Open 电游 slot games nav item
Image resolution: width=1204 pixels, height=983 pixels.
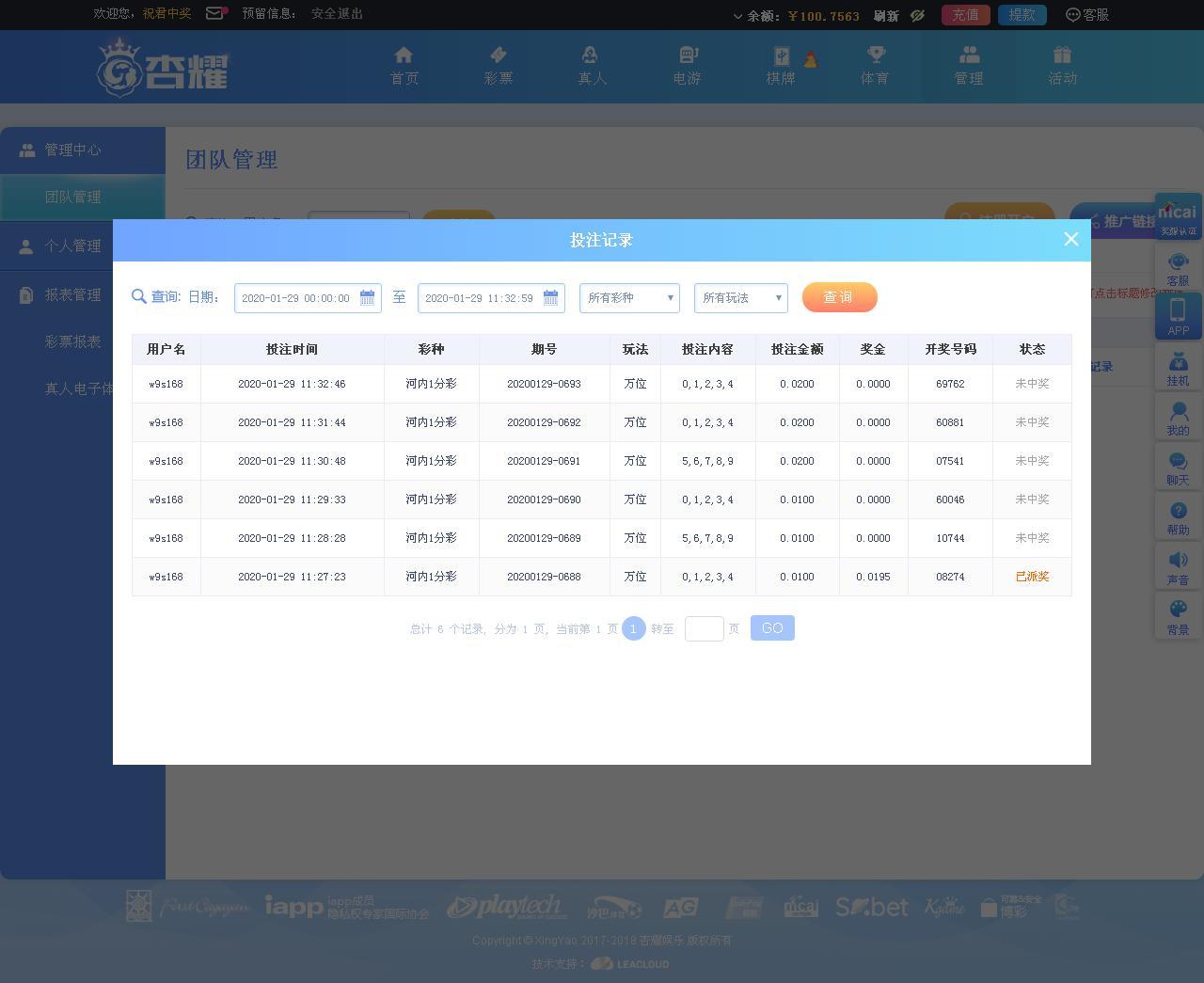coord(687,67)
